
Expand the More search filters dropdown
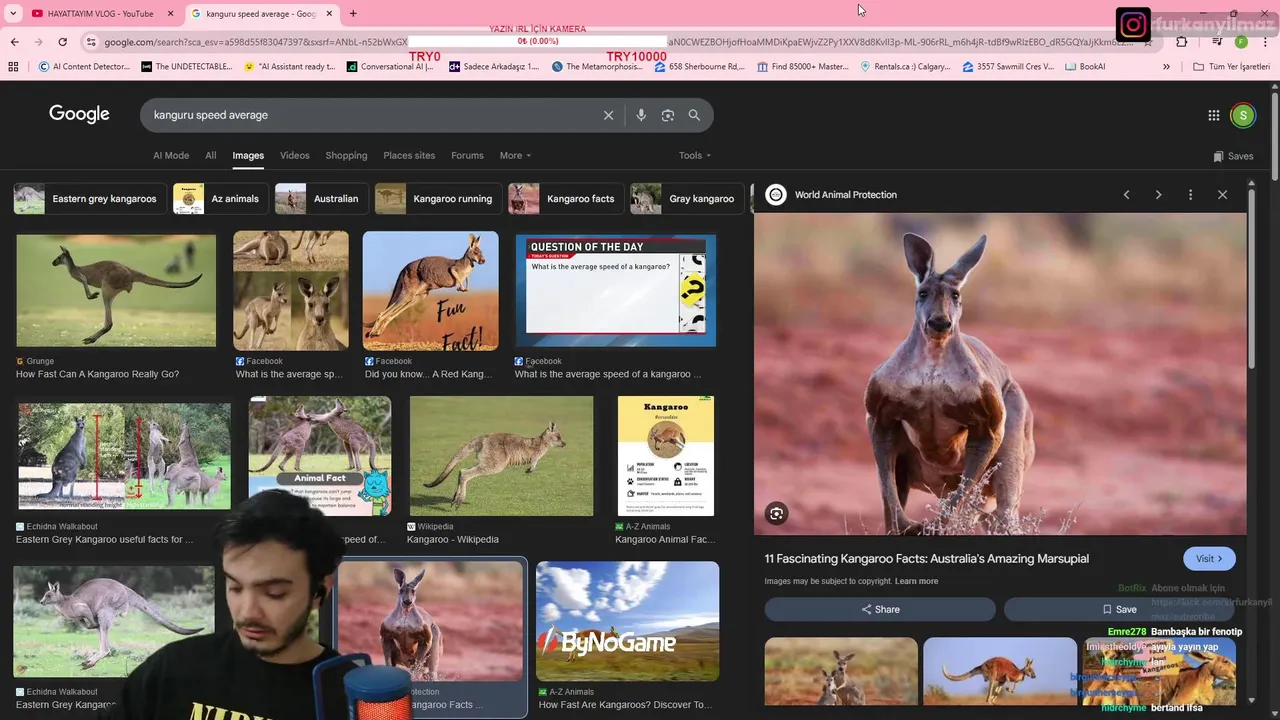515,156
